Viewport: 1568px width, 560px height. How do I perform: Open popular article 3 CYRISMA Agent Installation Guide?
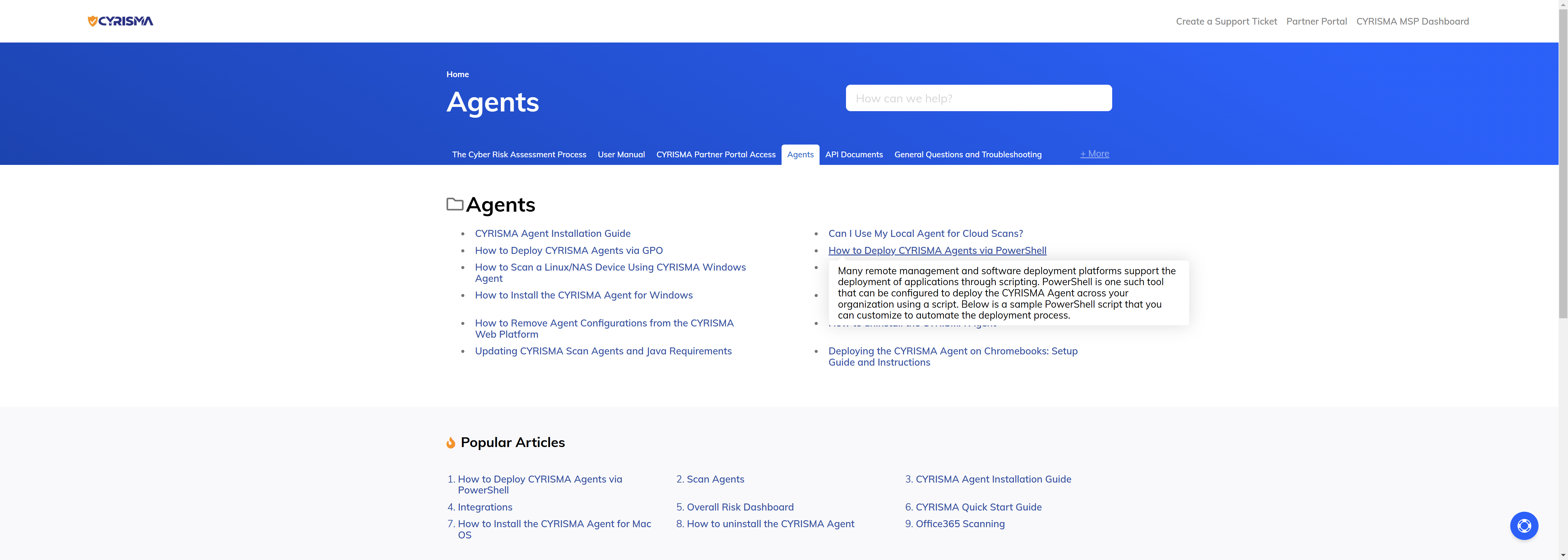coord(993,479)
